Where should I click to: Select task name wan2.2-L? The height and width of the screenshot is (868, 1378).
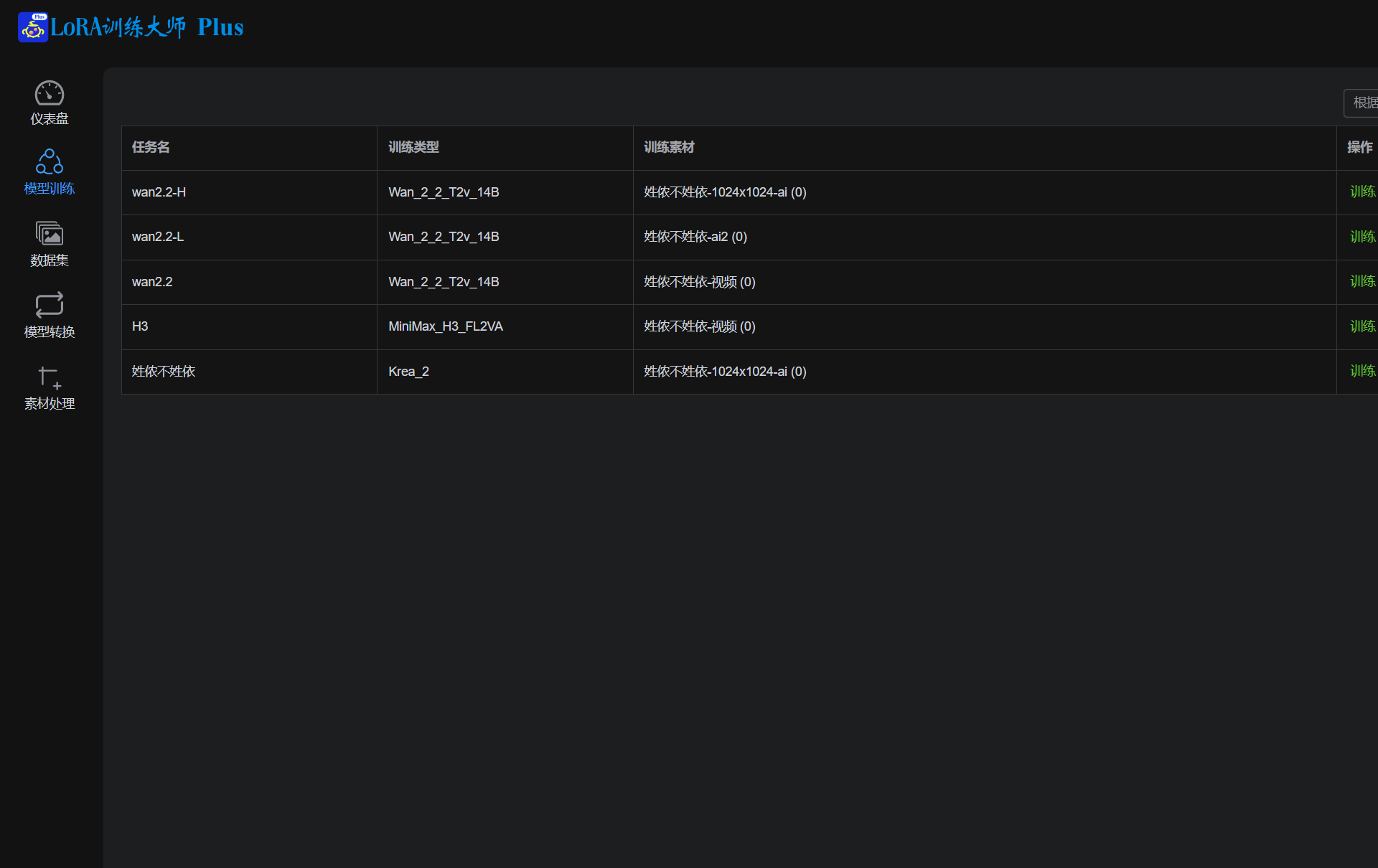(158, 237)
